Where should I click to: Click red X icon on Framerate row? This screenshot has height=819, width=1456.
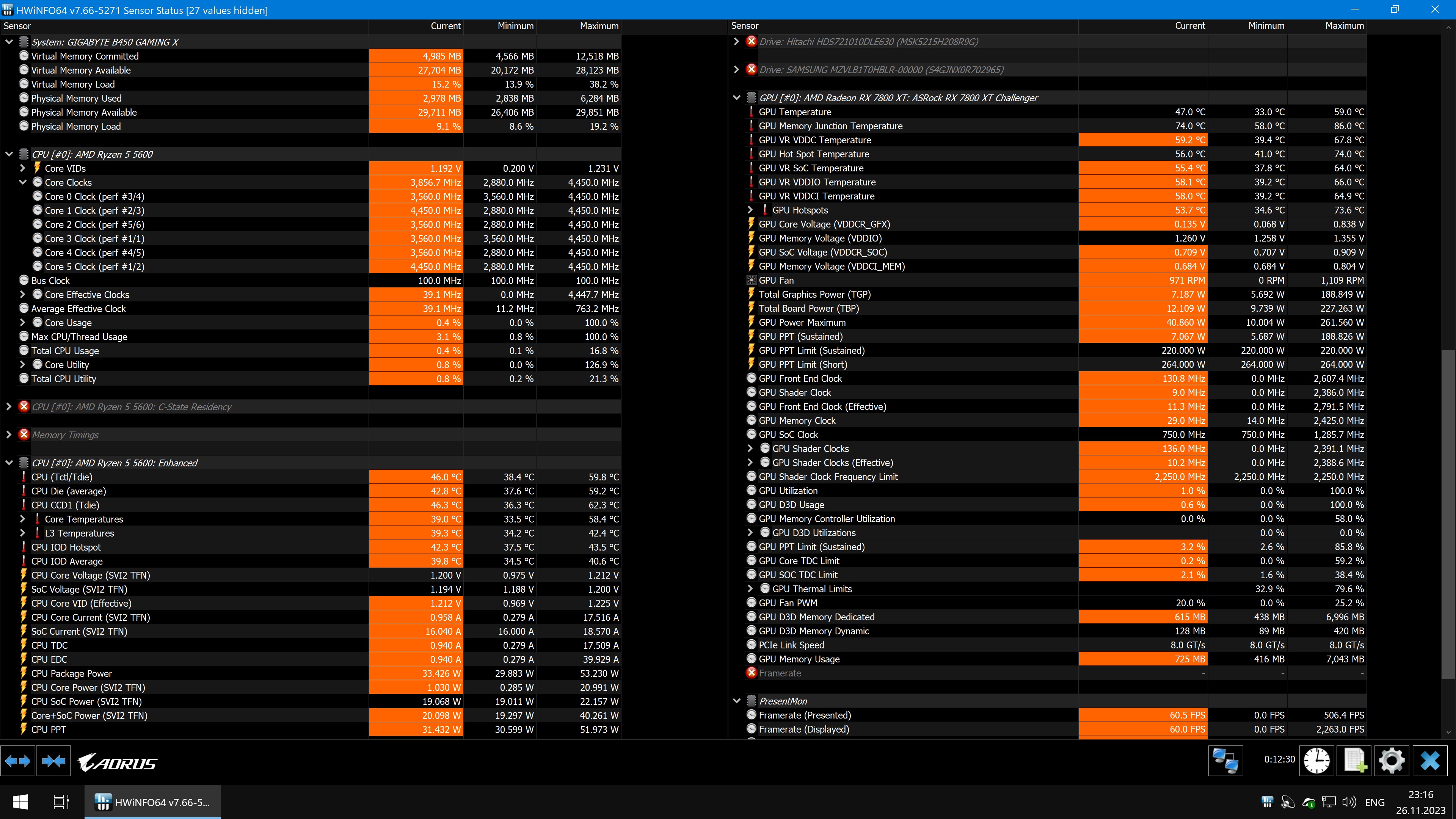coord(751,673)
